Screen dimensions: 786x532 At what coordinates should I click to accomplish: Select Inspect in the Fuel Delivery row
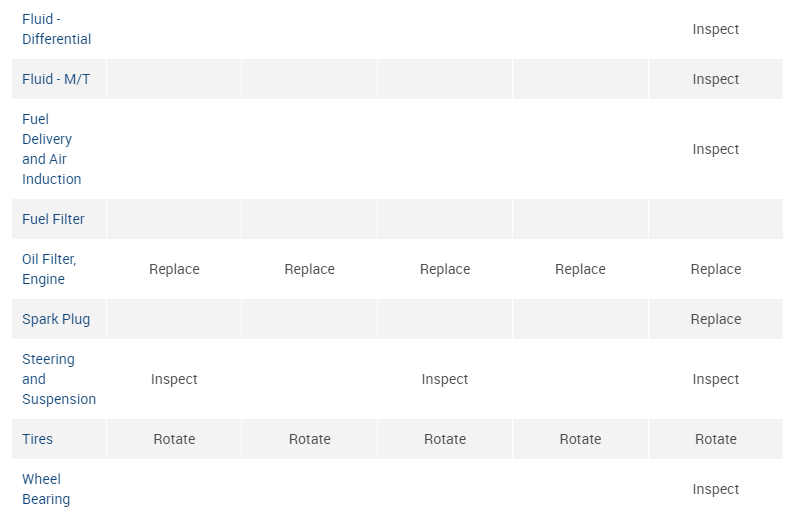[x=716, y=149]
